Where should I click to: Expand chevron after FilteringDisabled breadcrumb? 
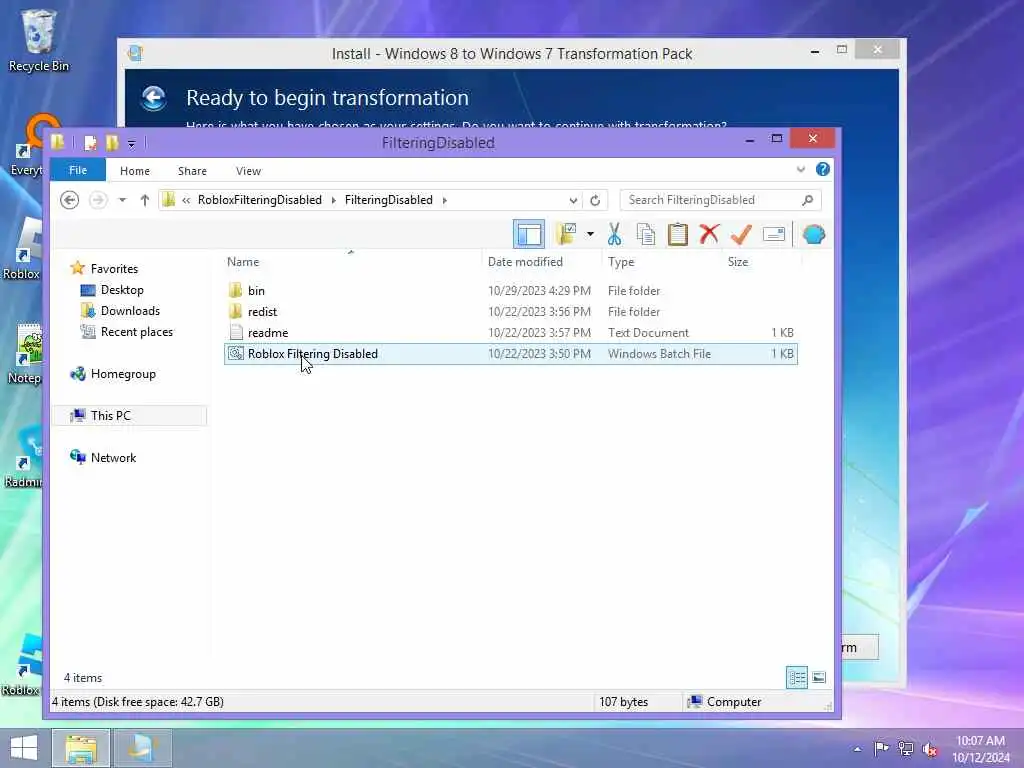pos(445,200)
